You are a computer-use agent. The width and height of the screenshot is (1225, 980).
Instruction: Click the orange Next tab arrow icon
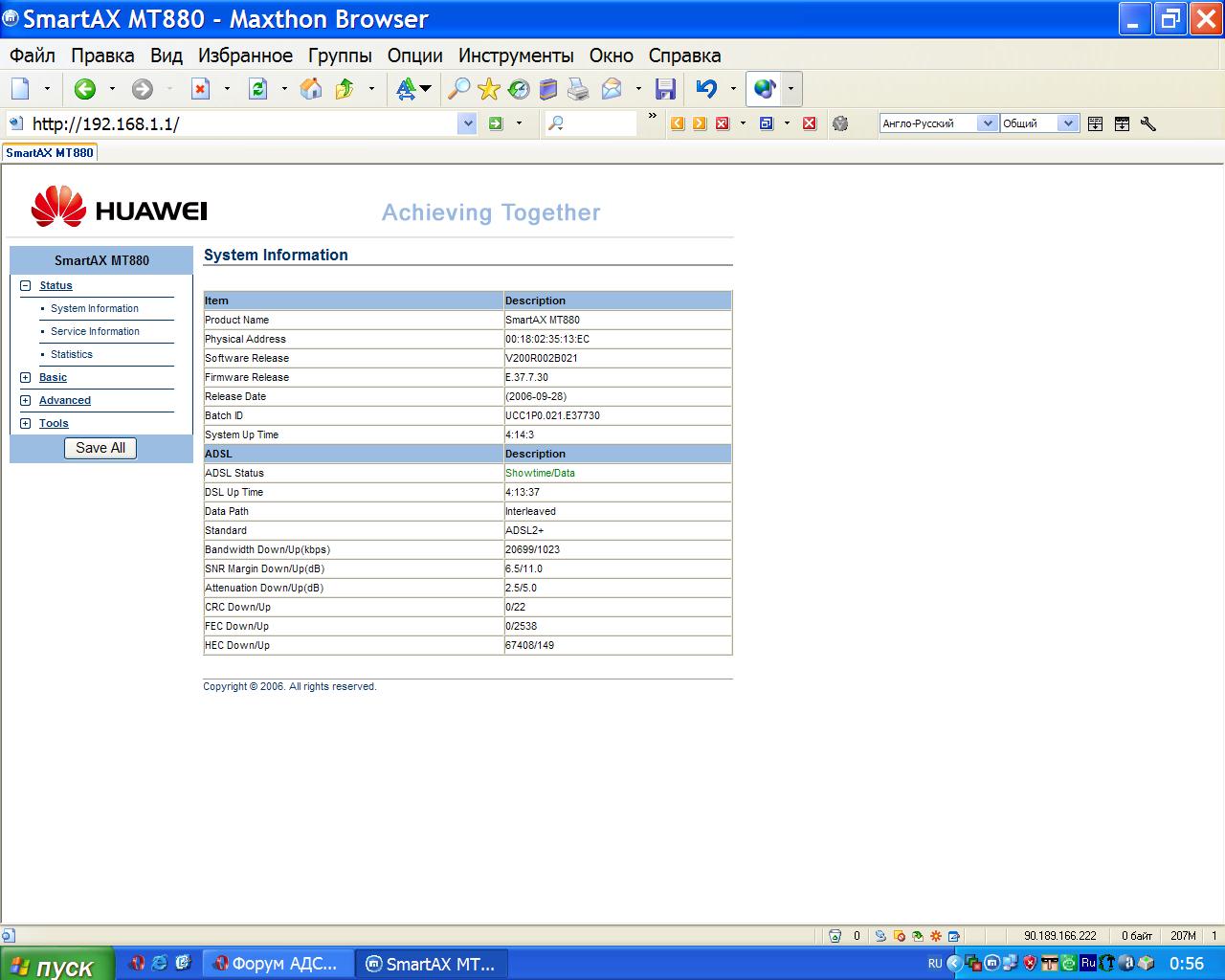[x=700, y=122]
